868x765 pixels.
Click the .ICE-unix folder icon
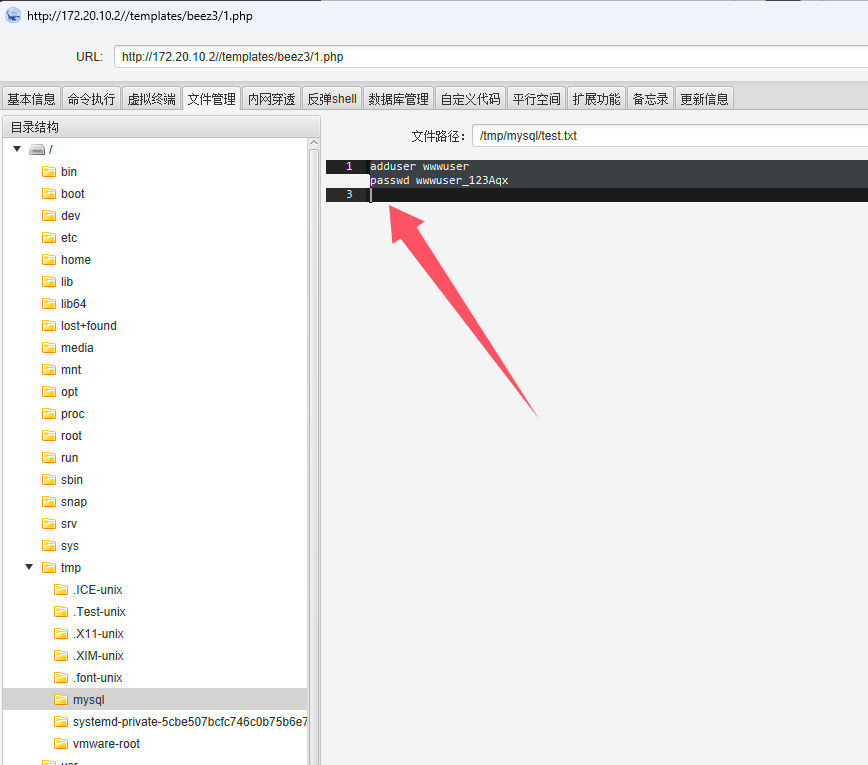point(60,590)
